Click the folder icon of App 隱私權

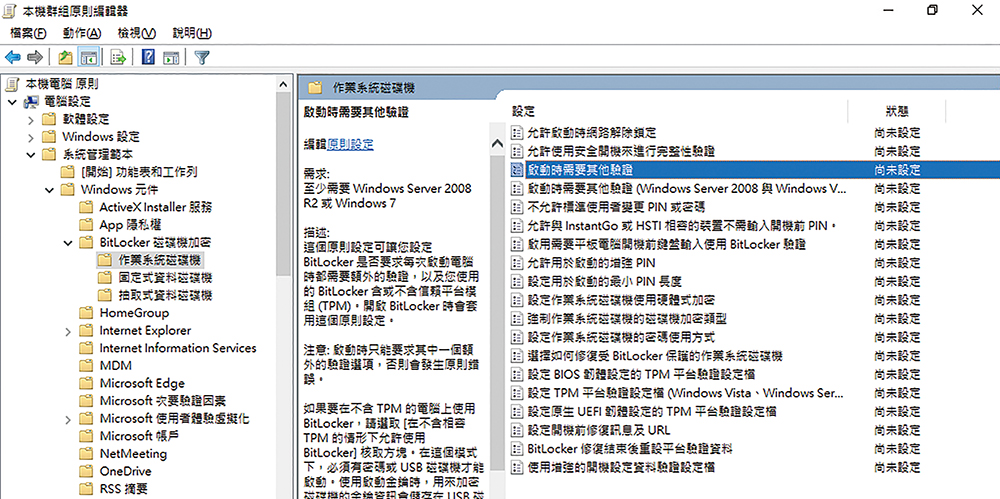86,225
